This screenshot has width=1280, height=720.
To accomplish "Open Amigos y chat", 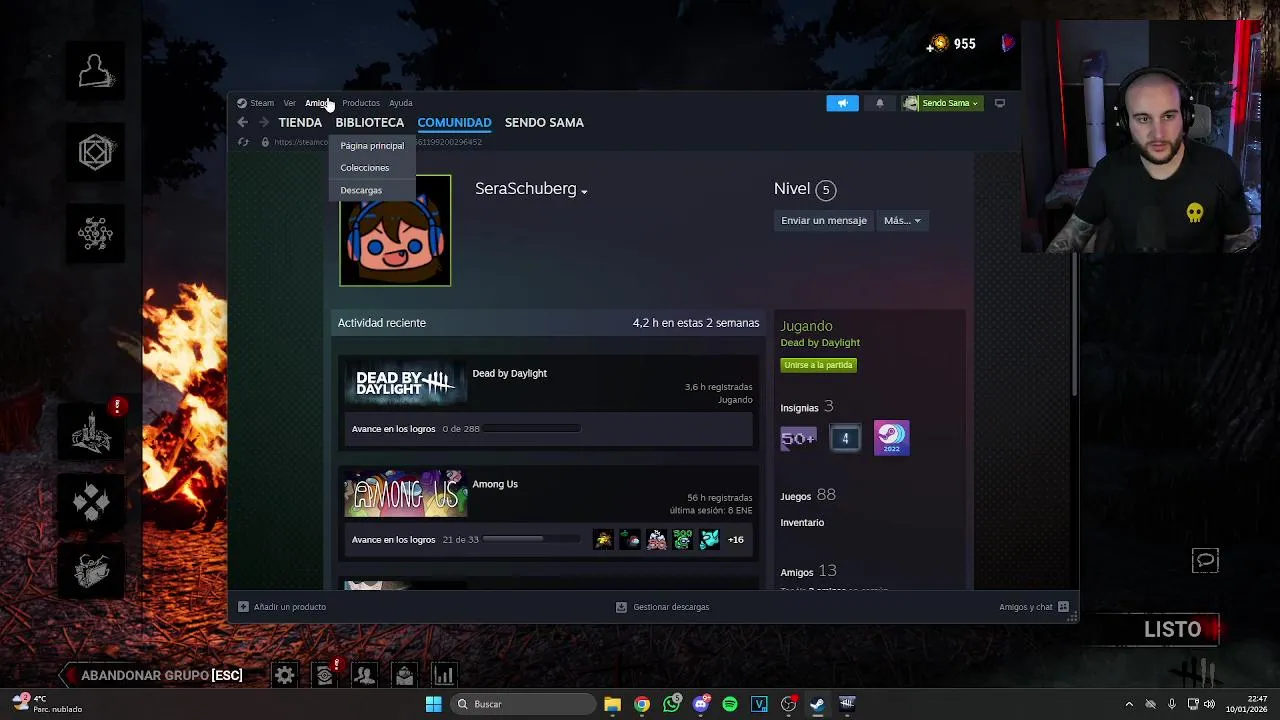I will [1033, 607].
